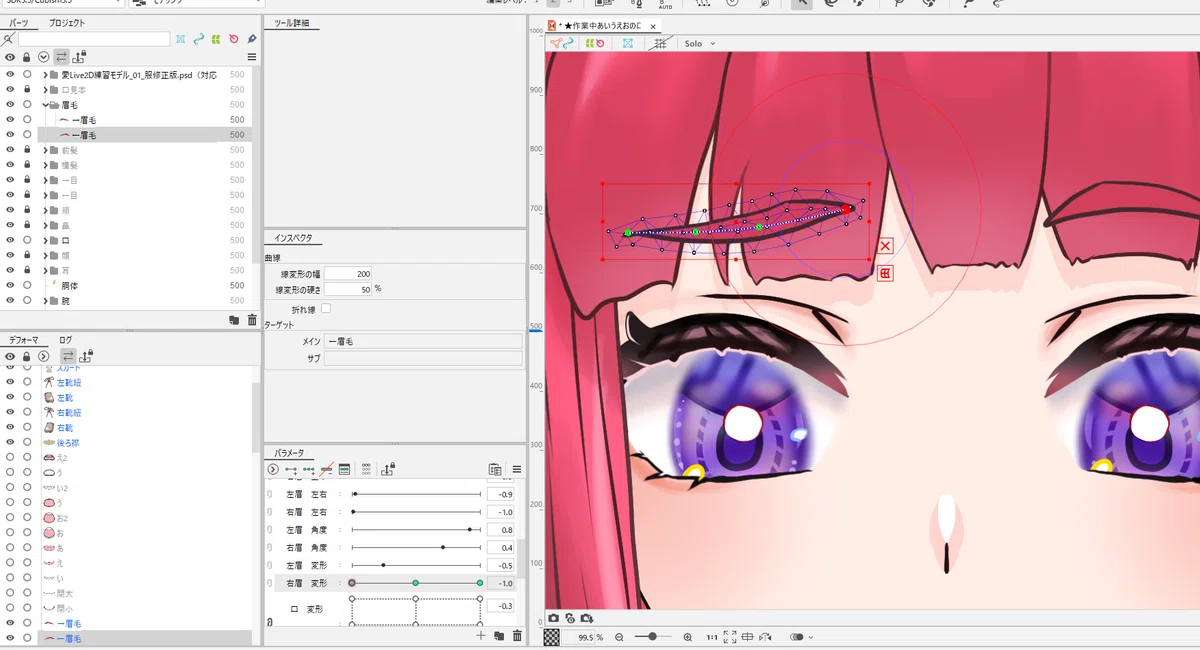The height and width of the screenshot is (650, 1200).
Task: Click the crossed grid icon in canvas toolbar
Action: [x=660, y=43]
